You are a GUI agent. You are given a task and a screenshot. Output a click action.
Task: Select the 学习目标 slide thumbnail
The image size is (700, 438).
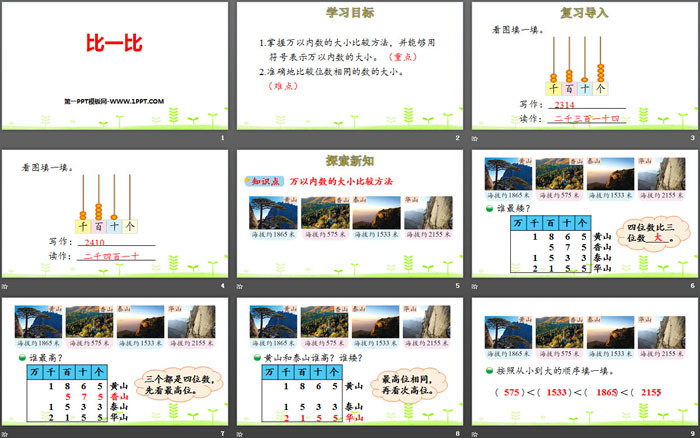point(349,70)
